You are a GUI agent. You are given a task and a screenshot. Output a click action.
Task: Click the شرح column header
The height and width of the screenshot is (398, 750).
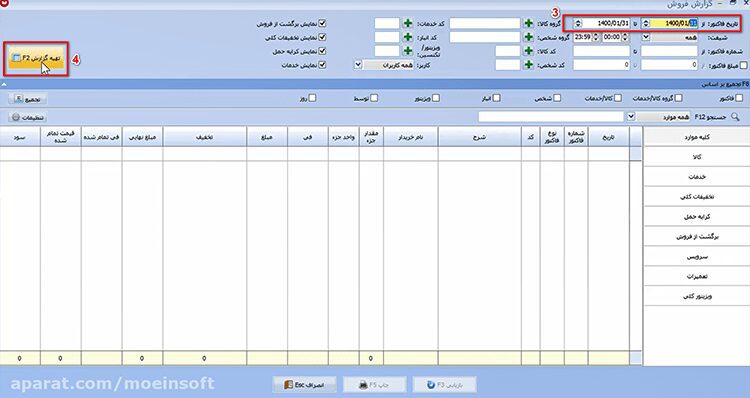[479, 137]
